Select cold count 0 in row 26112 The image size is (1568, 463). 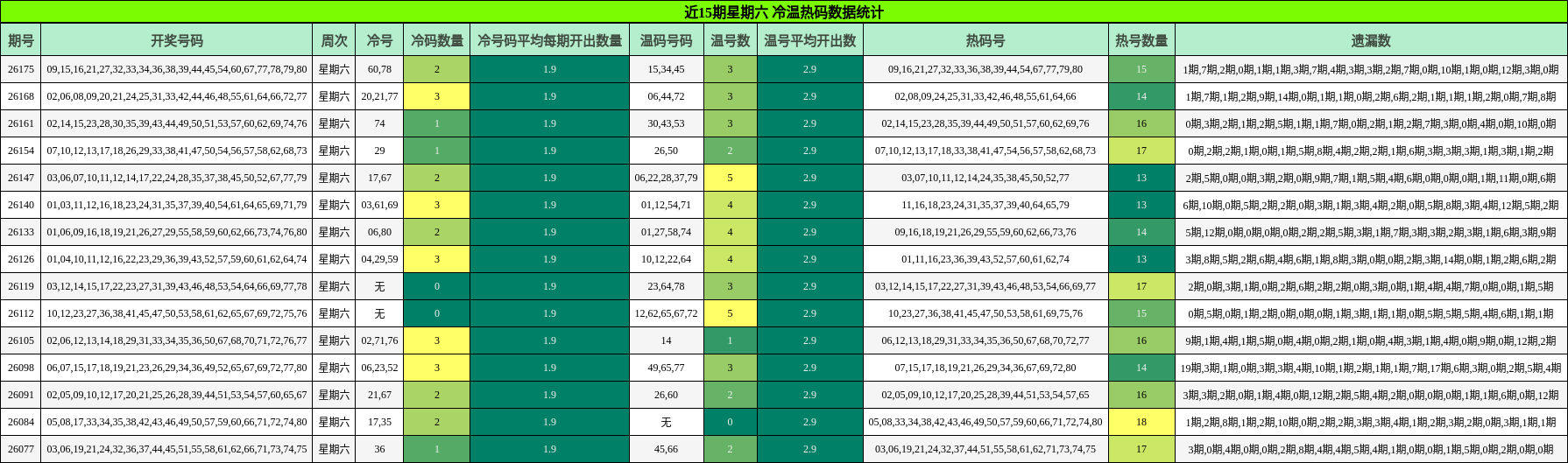point(437,313)
